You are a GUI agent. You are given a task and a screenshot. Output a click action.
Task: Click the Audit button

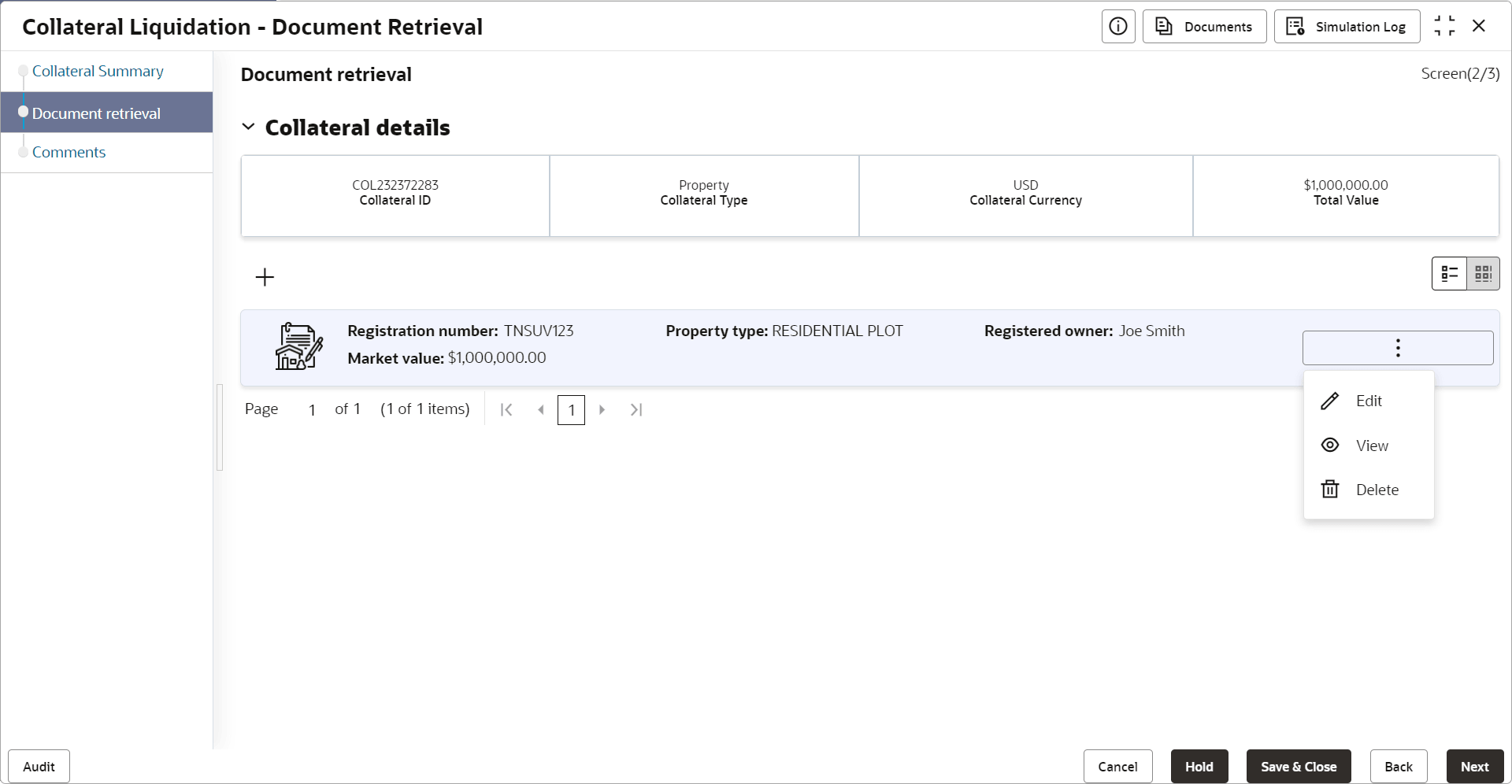pos(39,767)
